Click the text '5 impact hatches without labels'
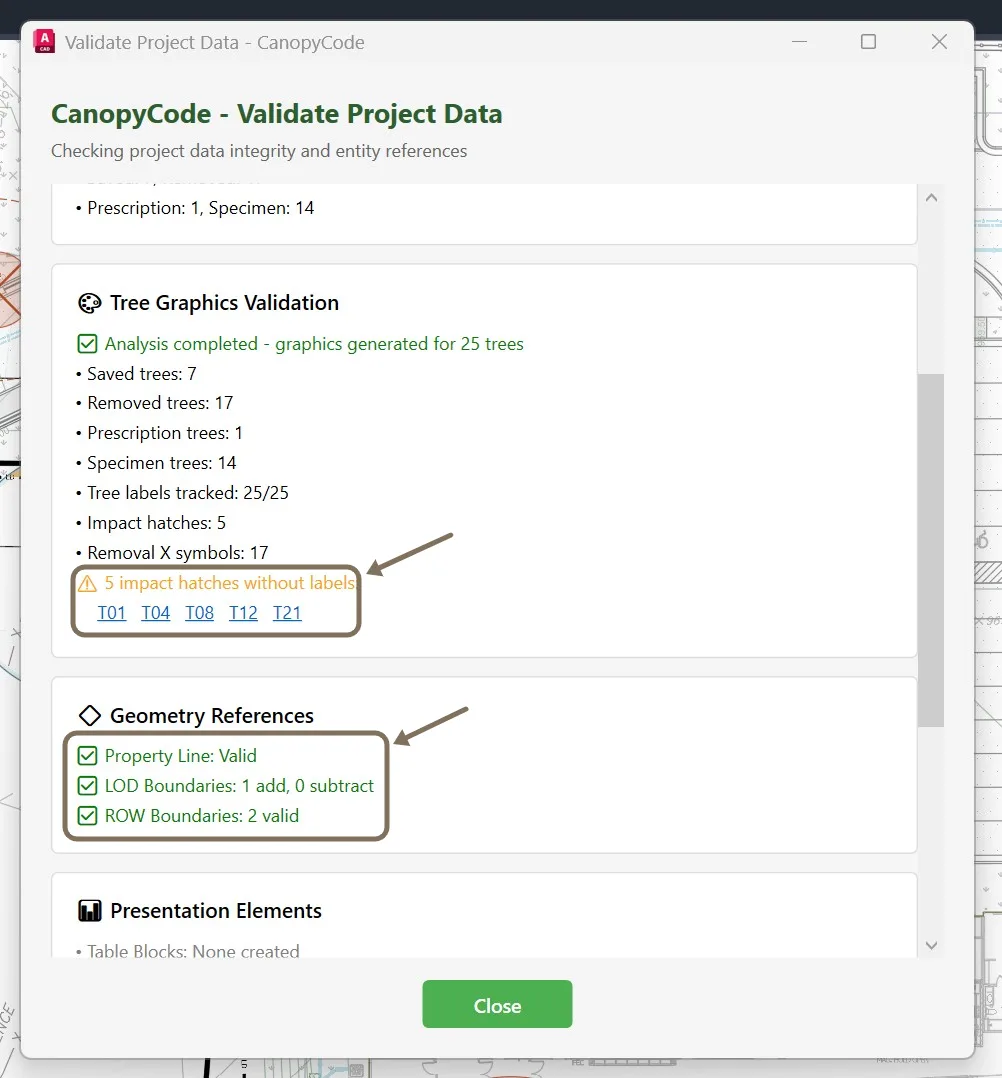This screenshot has height=1078, width=1002. 230,583
